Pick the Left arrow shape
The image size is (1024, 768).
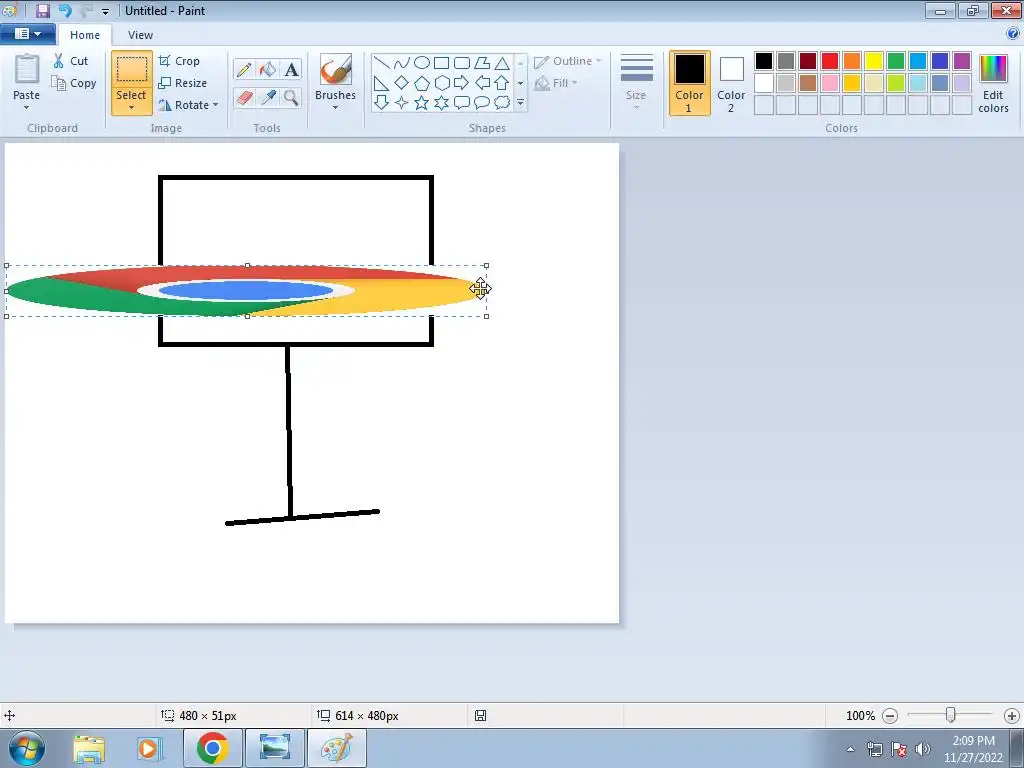point(482,83)
